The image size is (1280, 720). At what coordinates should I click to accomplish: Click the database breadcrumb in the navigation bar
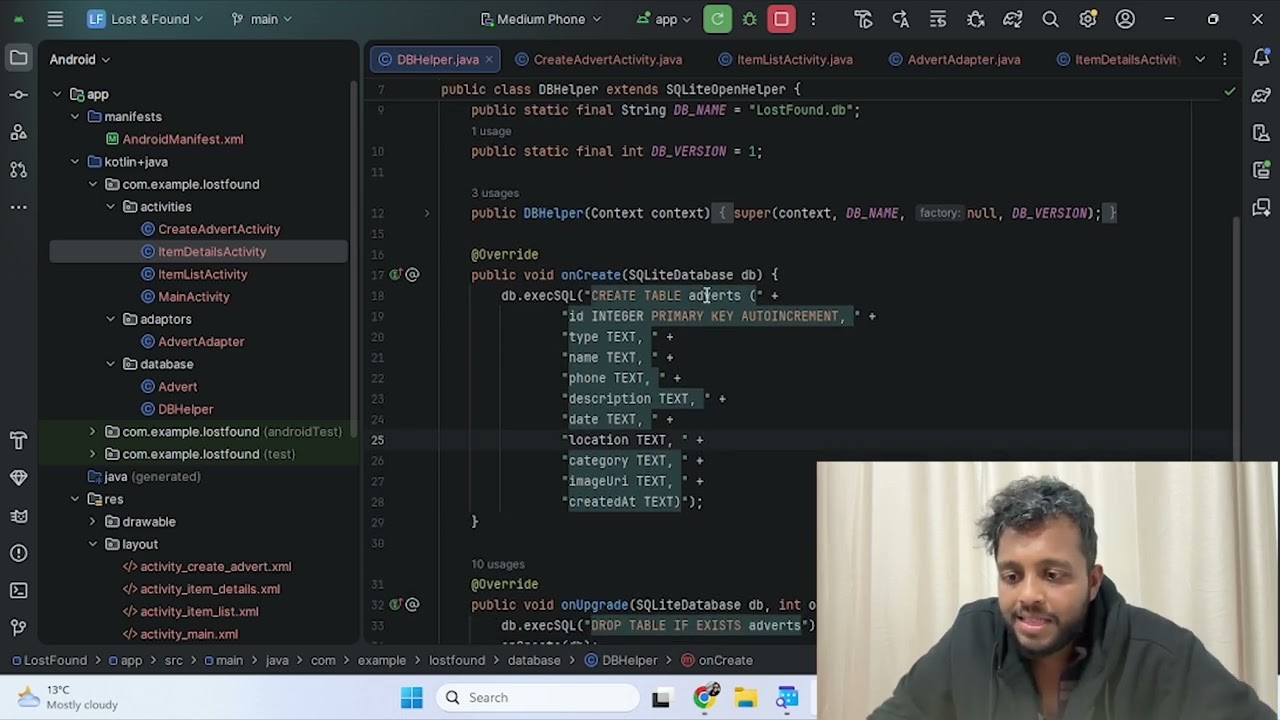[x=534, y=660]
